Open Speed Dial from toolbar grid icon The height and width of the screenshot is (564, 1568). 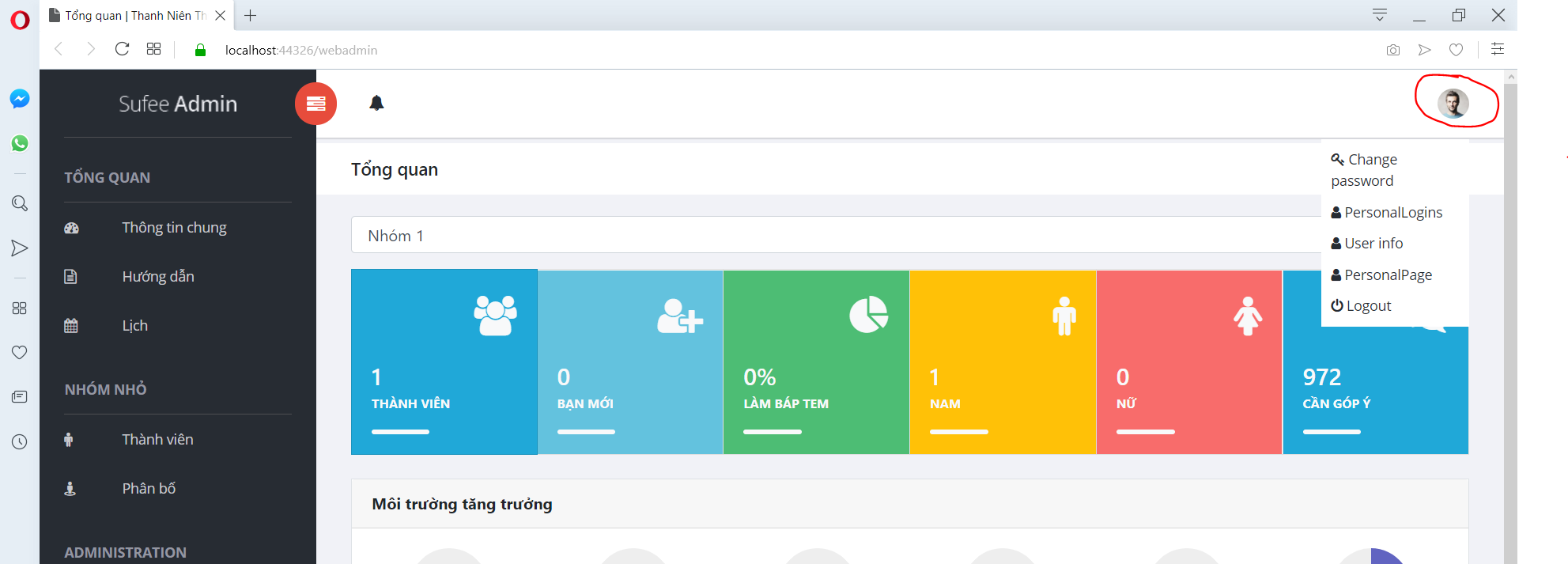pyautogui.click(x=154, y=49)
